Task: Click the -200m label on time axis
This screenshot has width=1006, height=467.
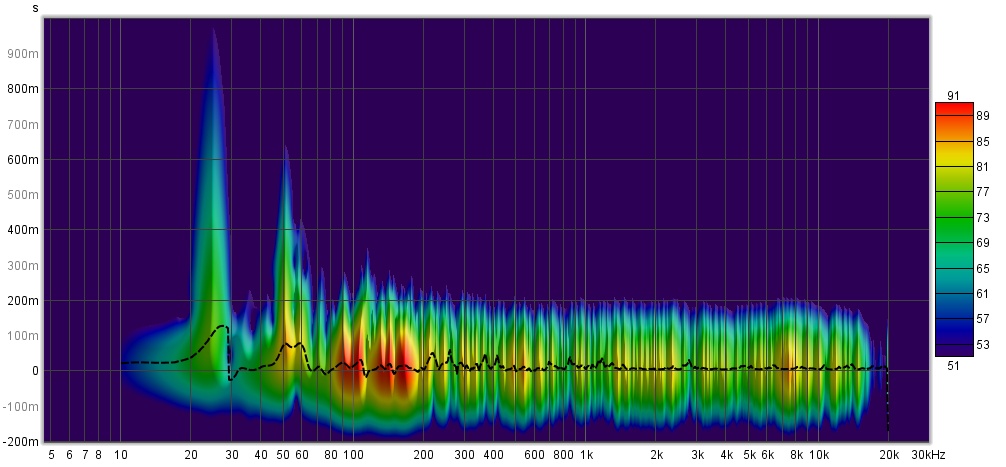Action: coord(21,442)
